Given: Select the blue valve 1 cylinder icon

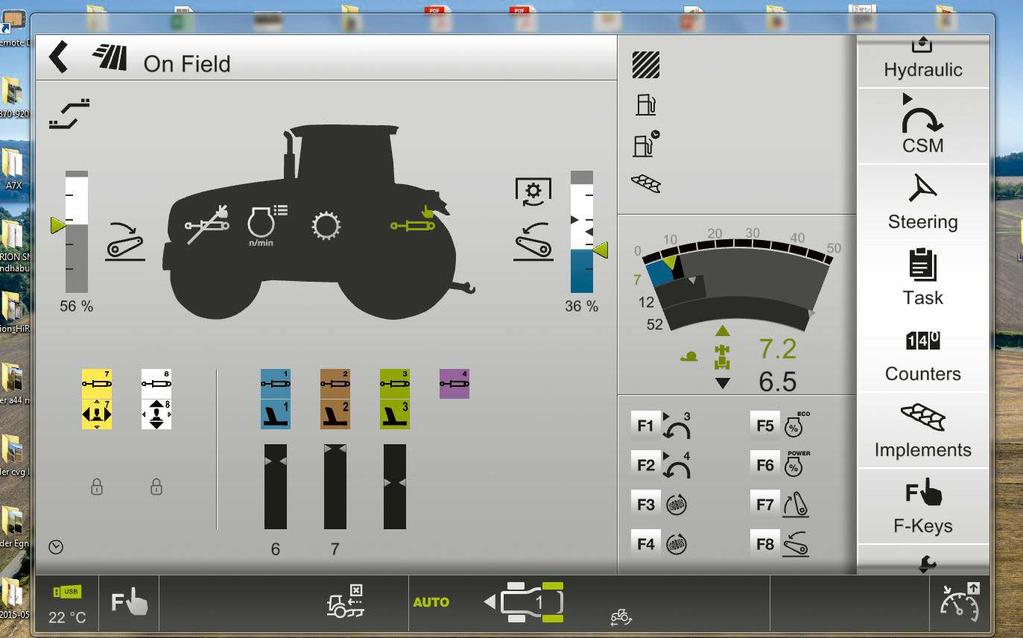Looking at the screenshot, I should point(275,384).
